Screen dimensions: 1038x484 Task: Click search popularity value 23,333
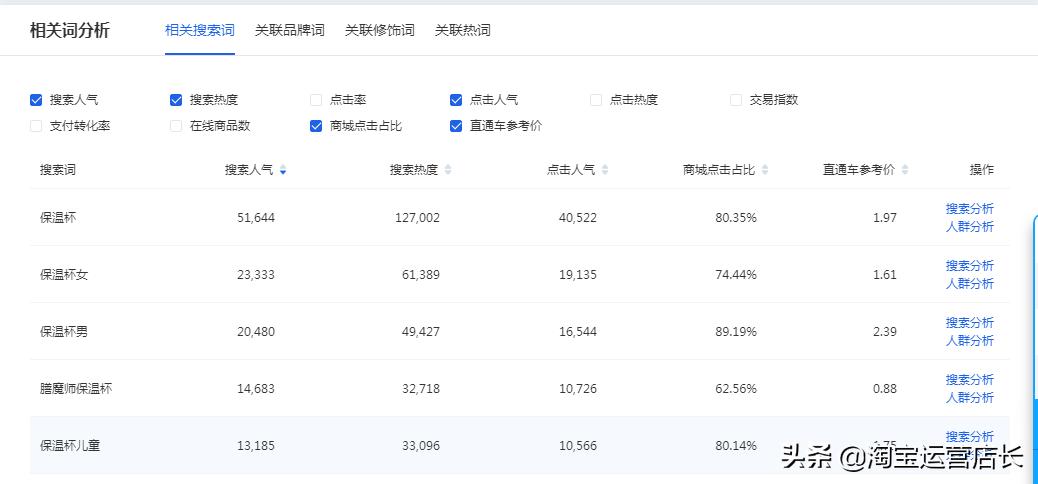(256, 275)
